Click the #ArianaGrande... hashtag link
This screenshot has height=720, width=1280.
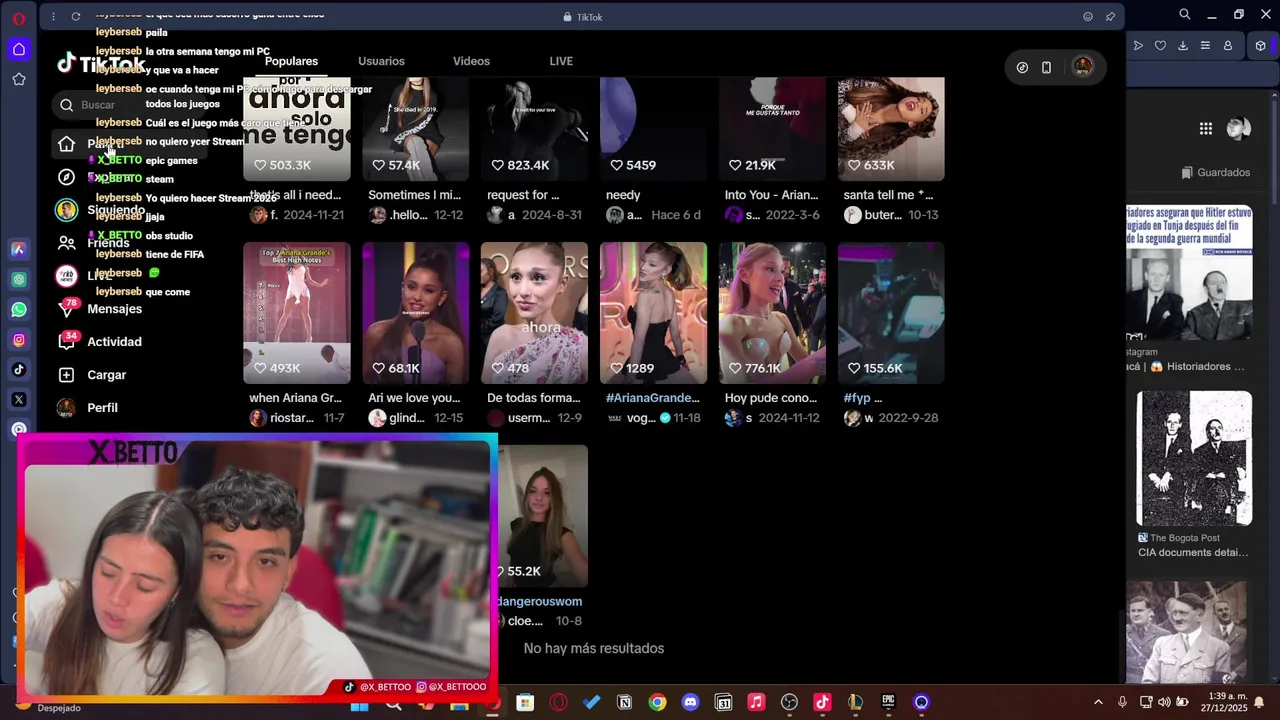pos(653,398)
